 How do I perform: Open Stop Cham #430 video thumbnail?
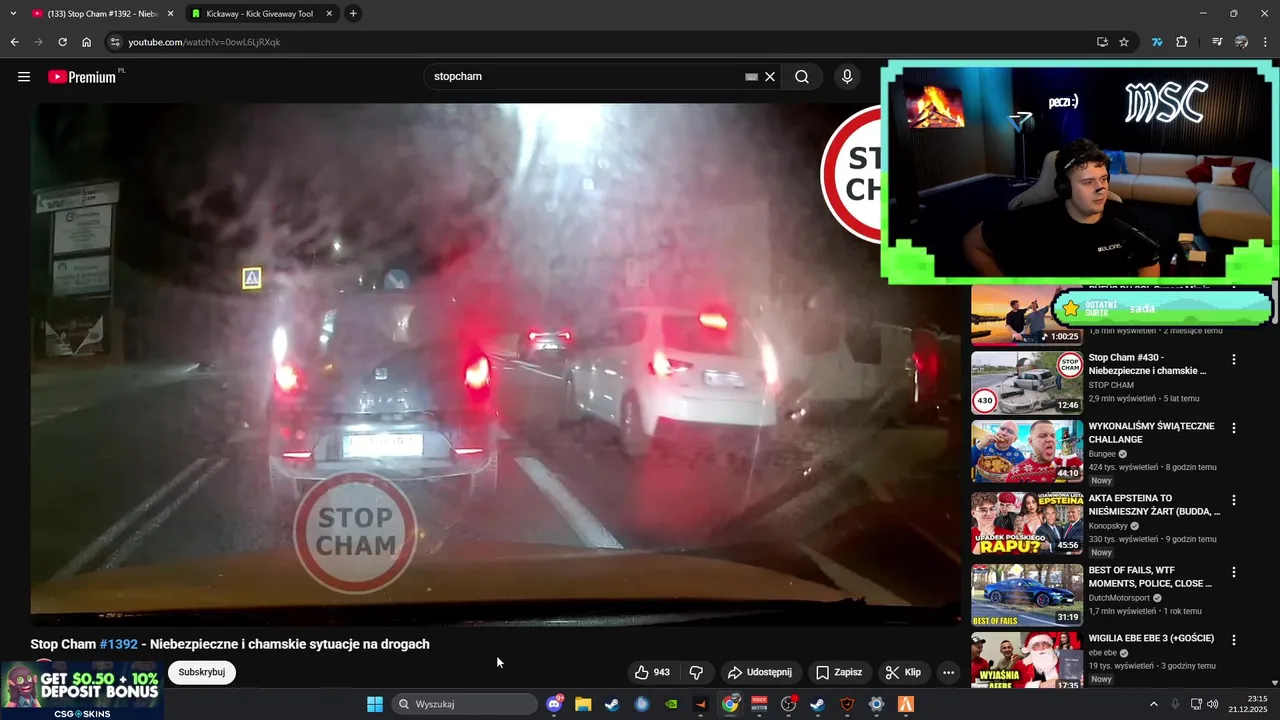tap(1027, 382)
